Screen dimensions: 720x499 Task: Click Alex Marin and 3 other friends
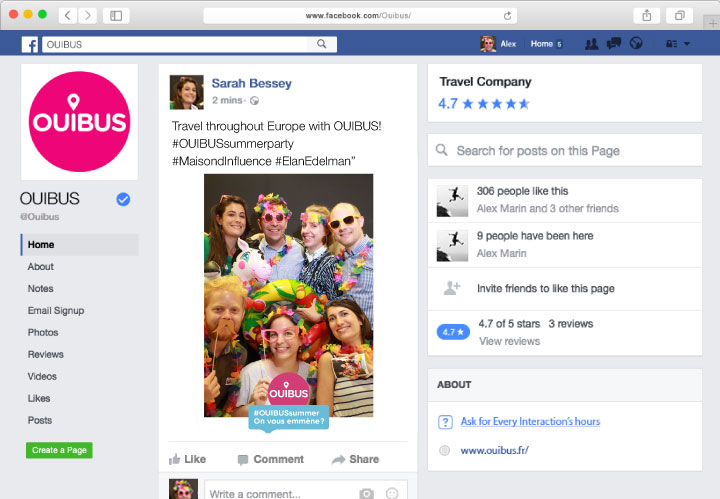(547, 208)
